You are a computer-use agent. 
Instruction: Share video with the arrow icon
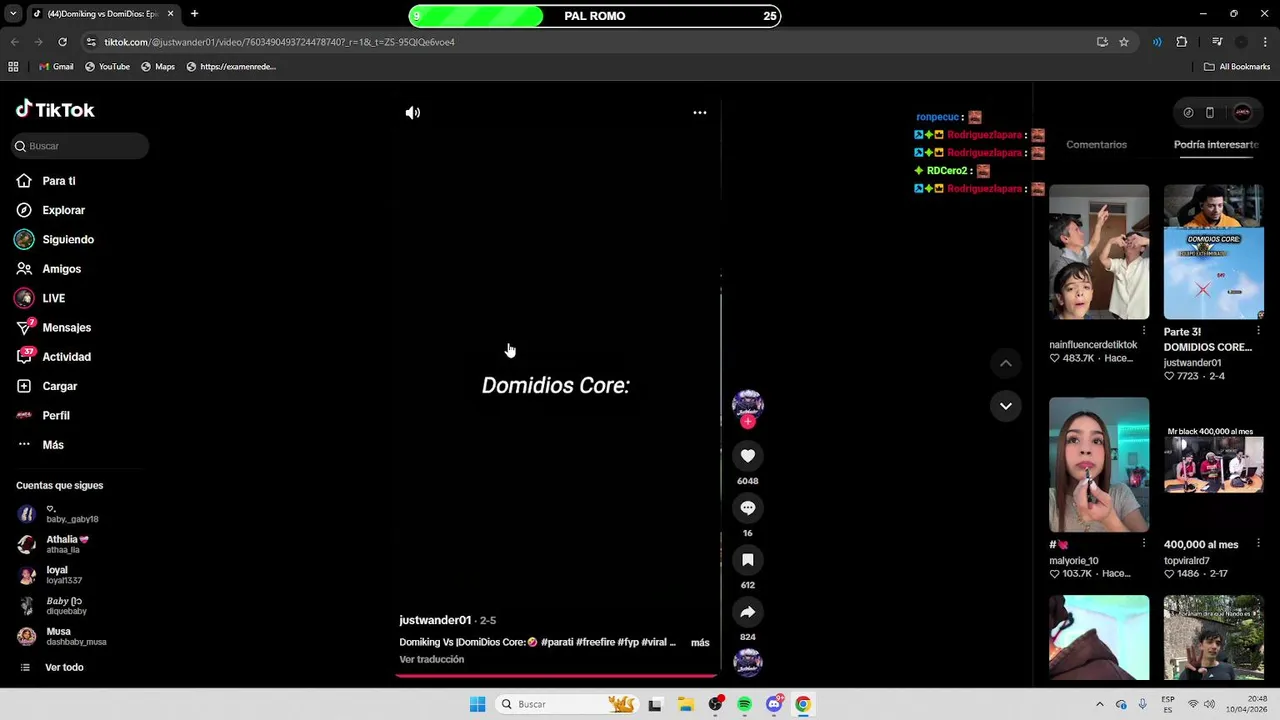point(747,612)
